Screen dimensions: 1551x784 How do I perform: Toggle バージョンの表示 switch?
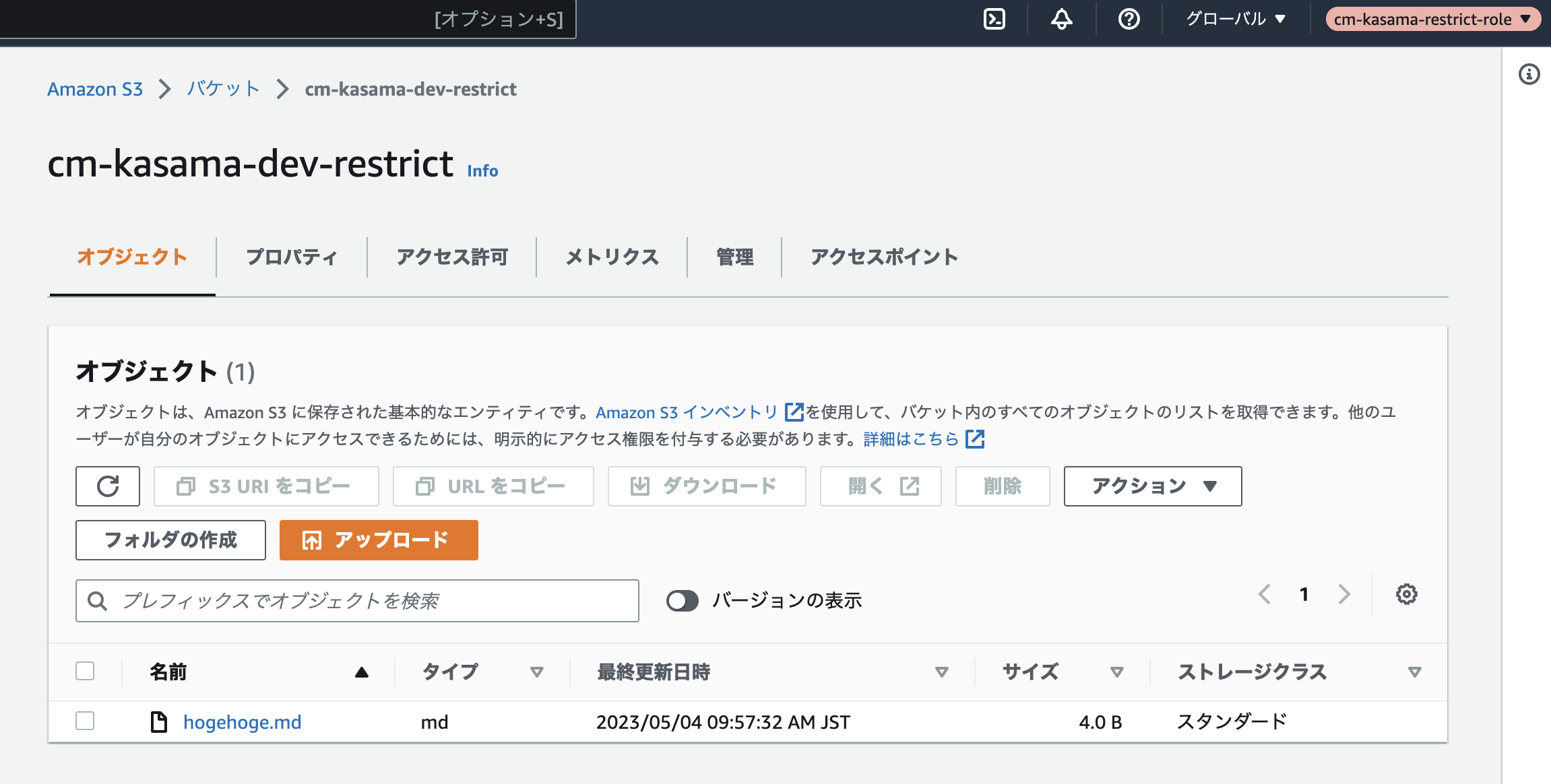683,601
